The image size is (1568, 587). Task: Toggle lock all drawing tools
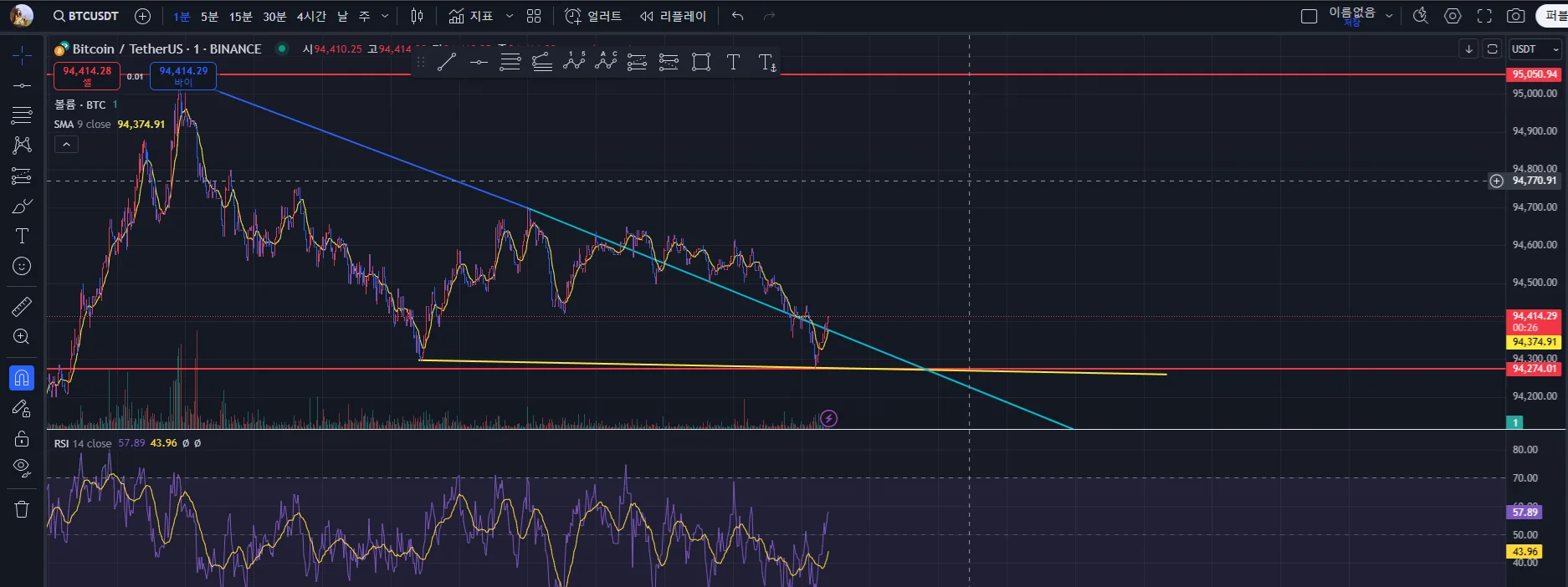click(22, 439)
